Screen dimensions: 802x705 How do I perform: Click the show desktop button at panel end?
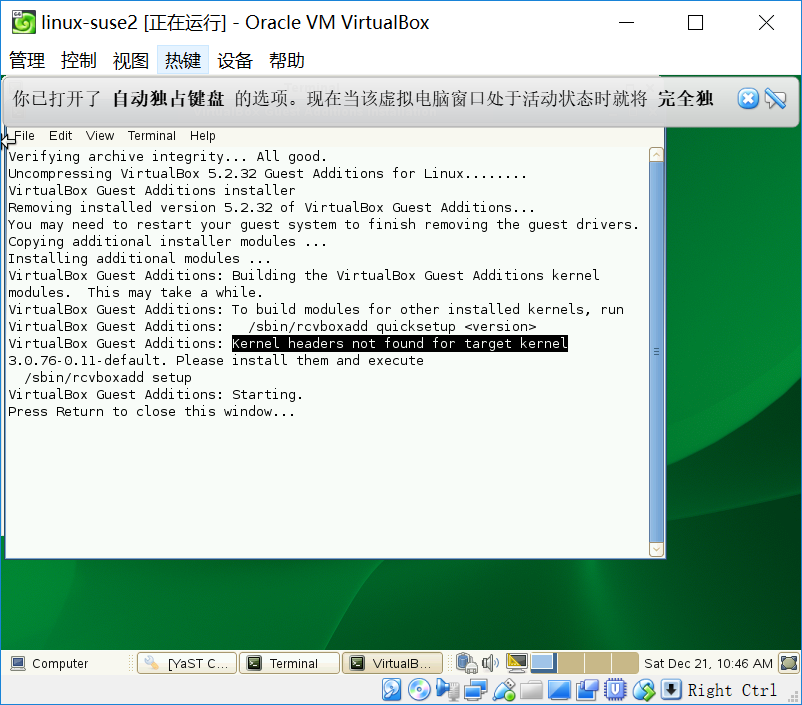tap(789, 663)
